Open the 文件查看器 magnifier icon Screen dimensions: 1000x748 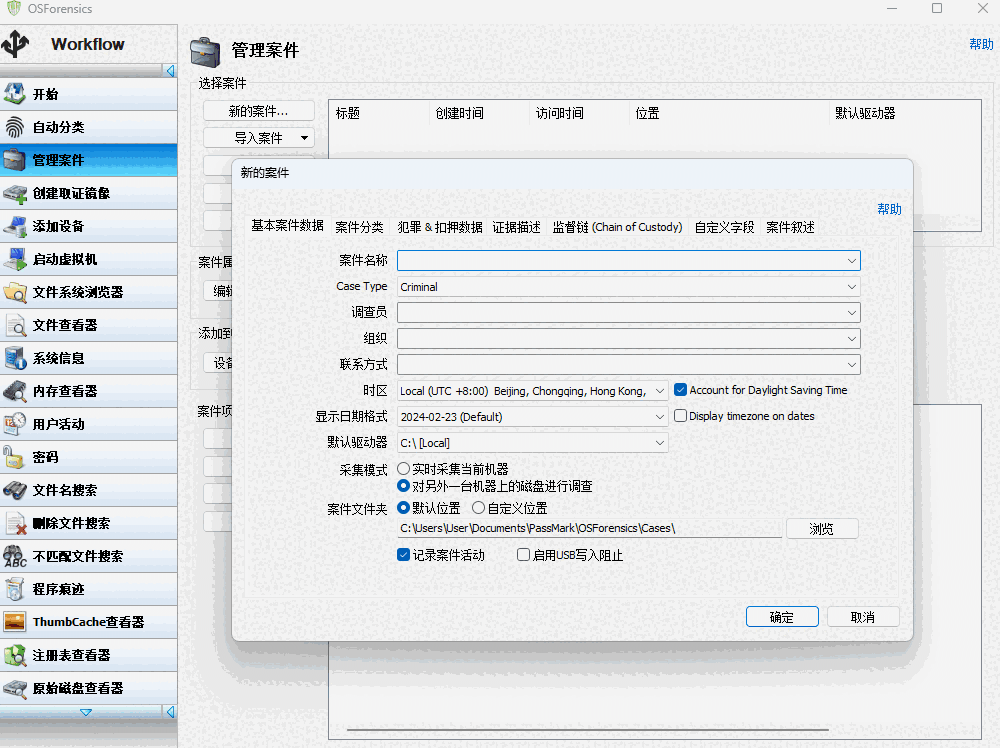[x=15, y=325]
